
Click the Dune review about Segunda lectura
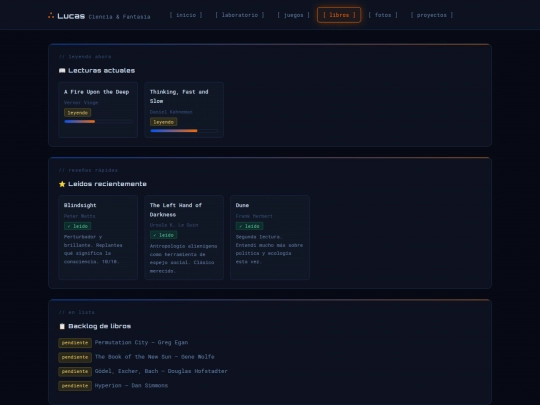point(269,249)
